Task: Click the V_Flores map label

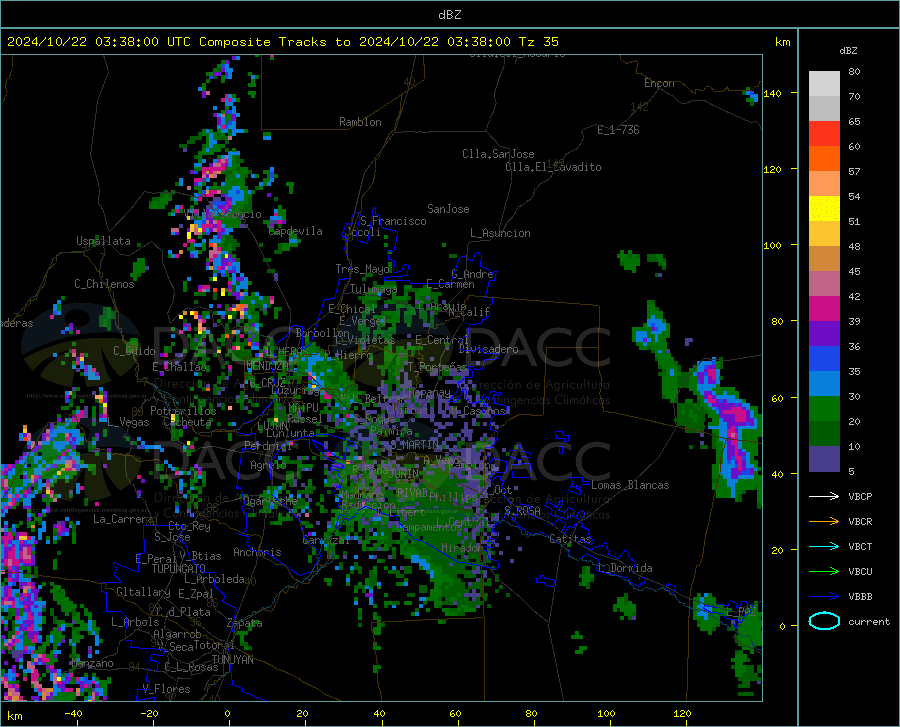Action: (166, 689)
